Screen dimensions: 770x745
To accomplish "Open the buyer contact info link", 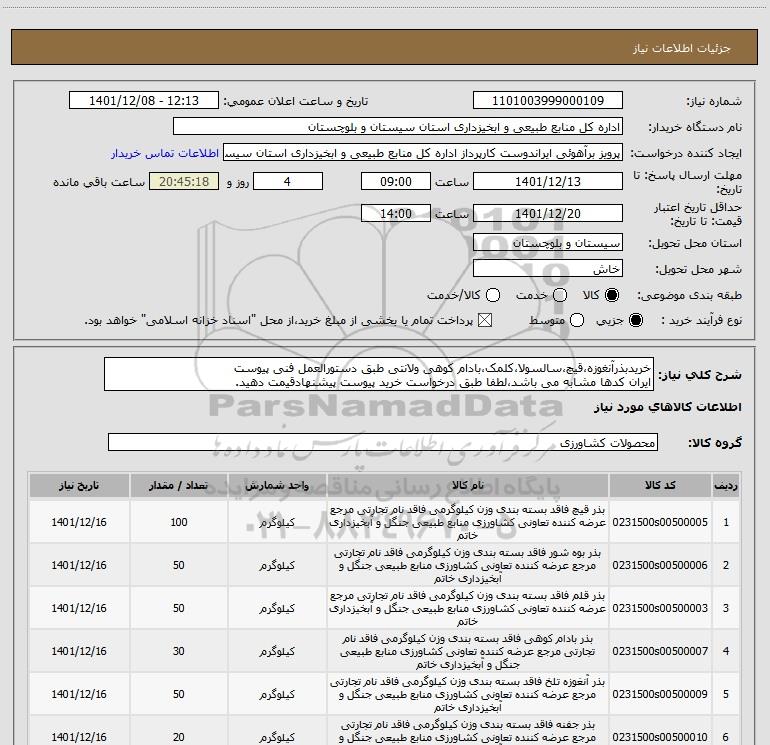I will tap(165, 153).
